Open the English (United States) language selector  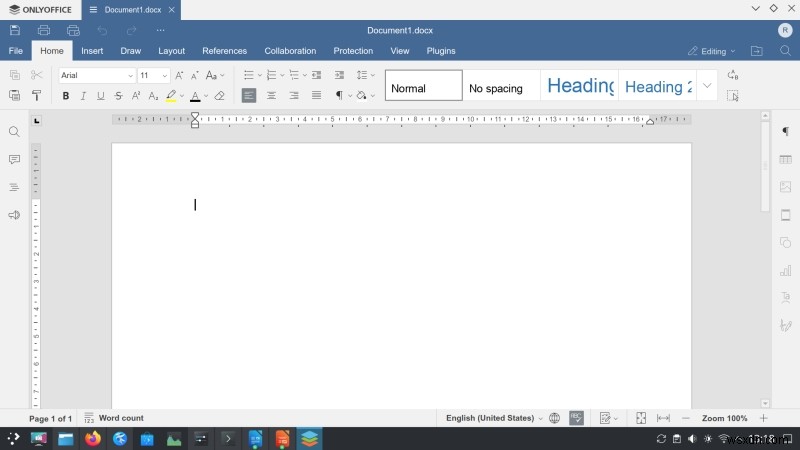pos(494,418)
